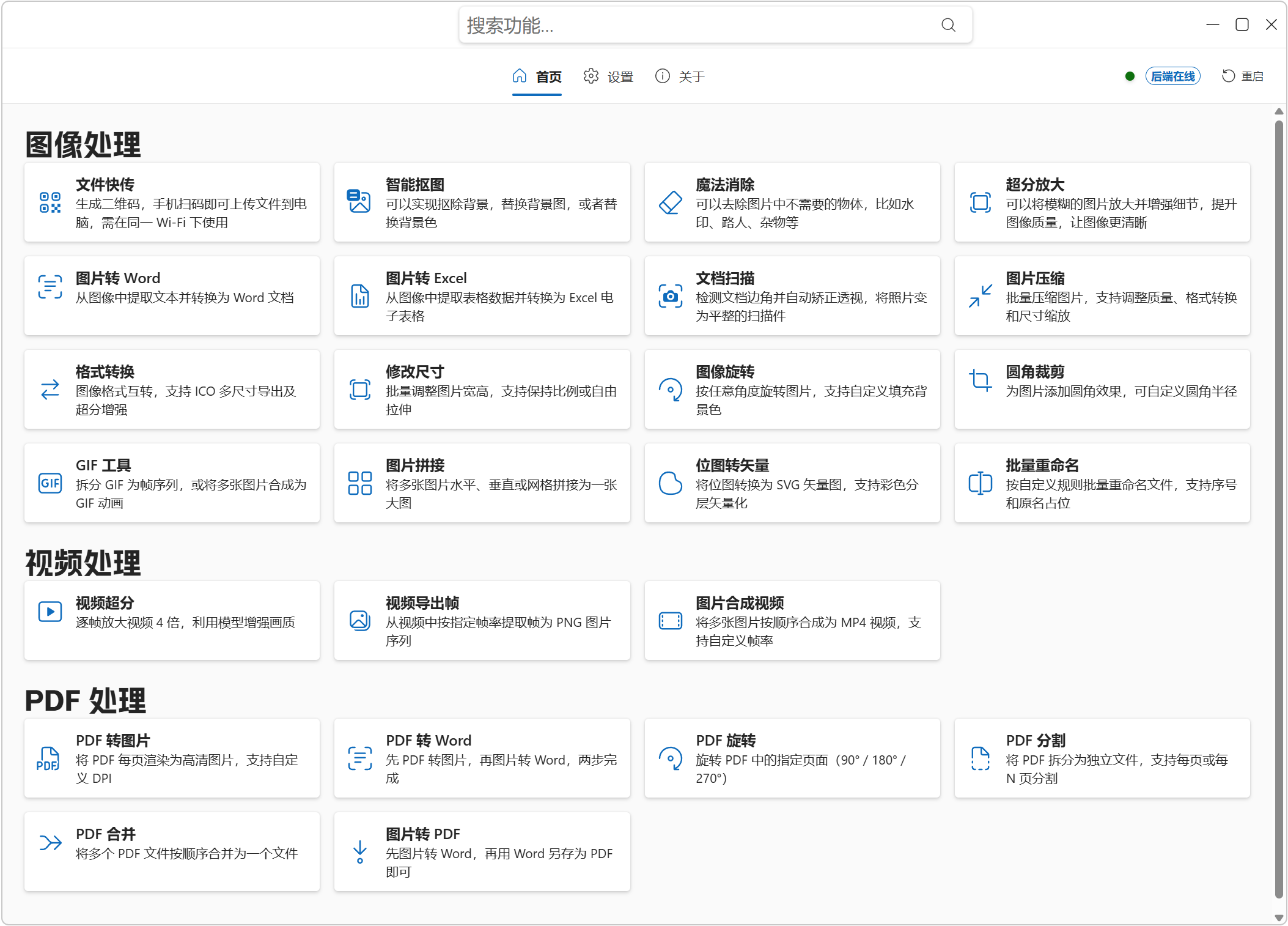Screen dimensions: 1288x926
Task: Open the 智能抠图 card title
Action: pos(415,185)
